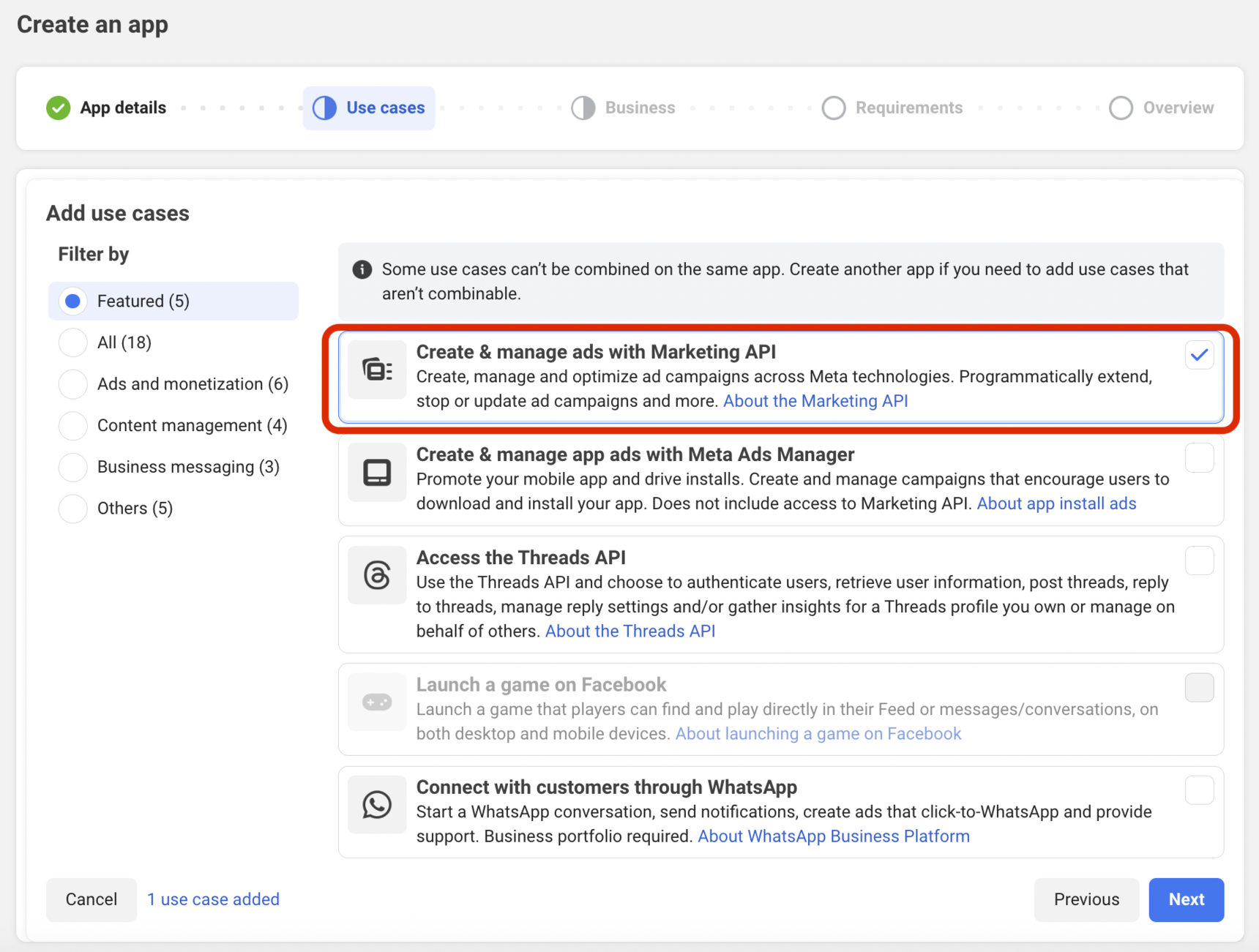The width and height of the screenshot is (1259, 952).
Task: Uncheck the Marketing API use case checkbox
Action: coord(1198,356)
